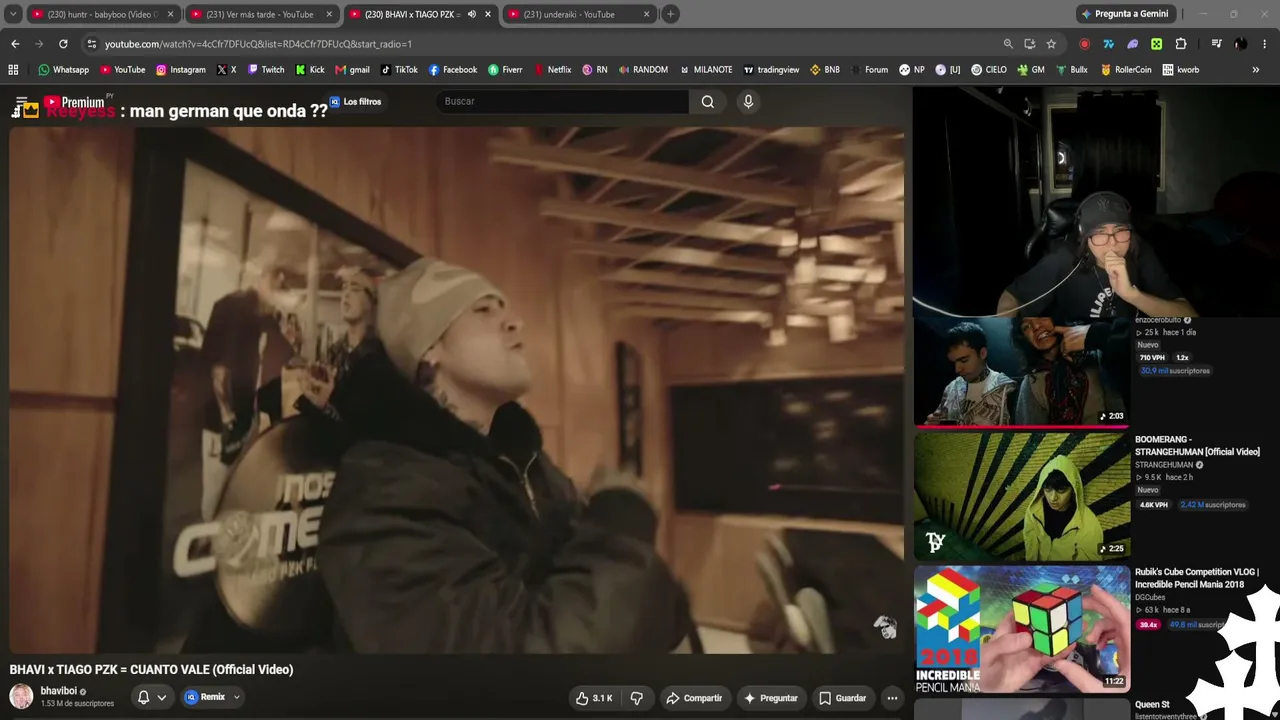
Task: Open more actions menu under the video
Action: [892, 698]
